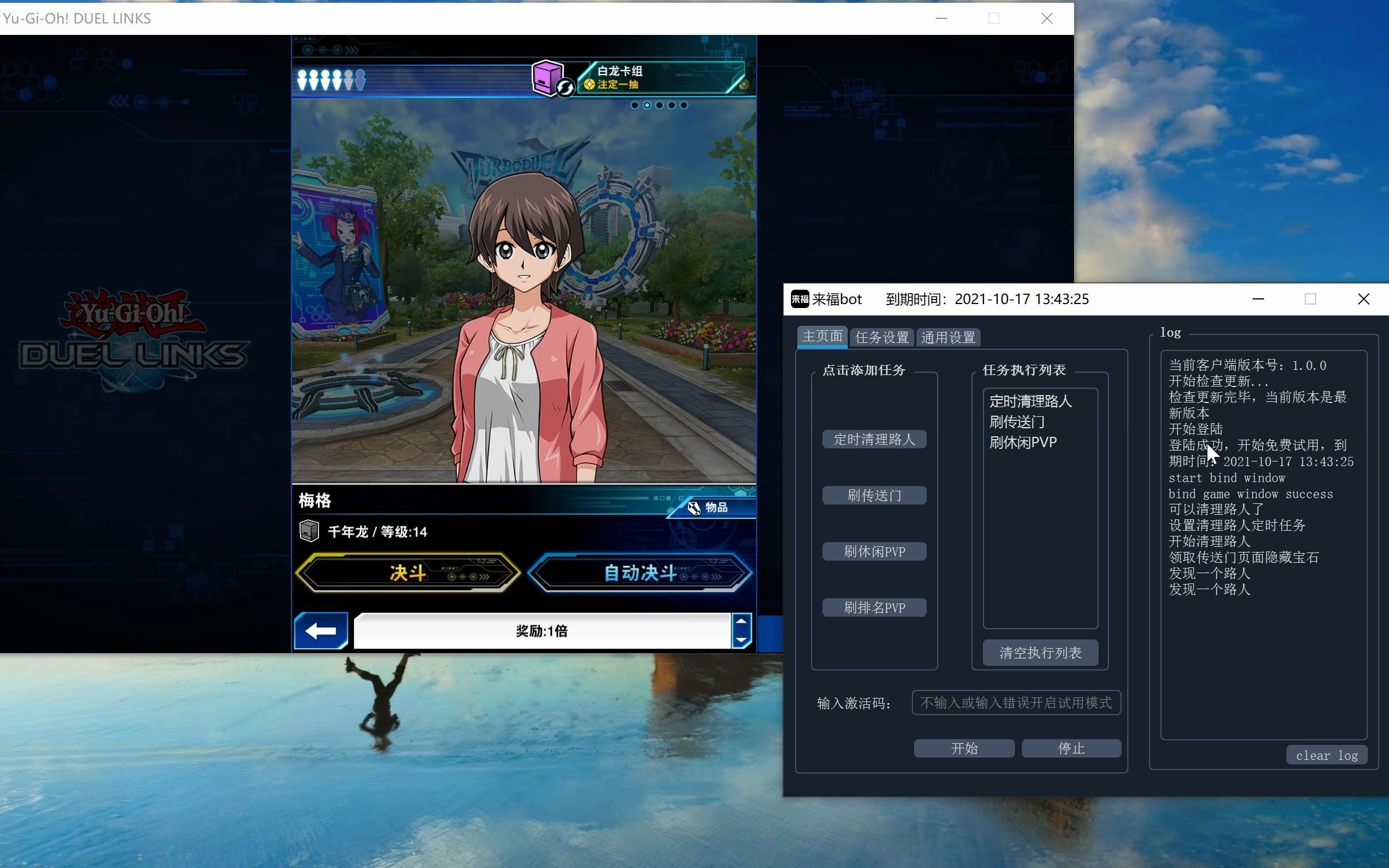Screen dimensions: 1389x868
Task: Minimize the 来福bot window
Action: click(1258, 299)
